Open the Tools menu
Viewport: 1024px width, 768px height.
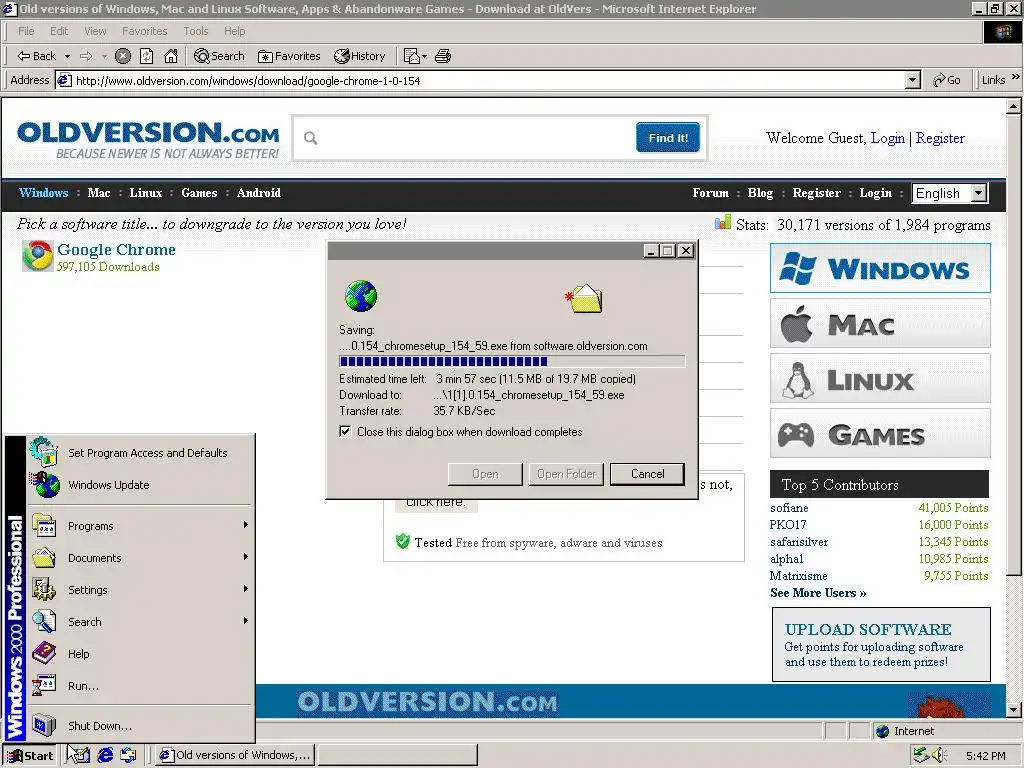(196, 31)
